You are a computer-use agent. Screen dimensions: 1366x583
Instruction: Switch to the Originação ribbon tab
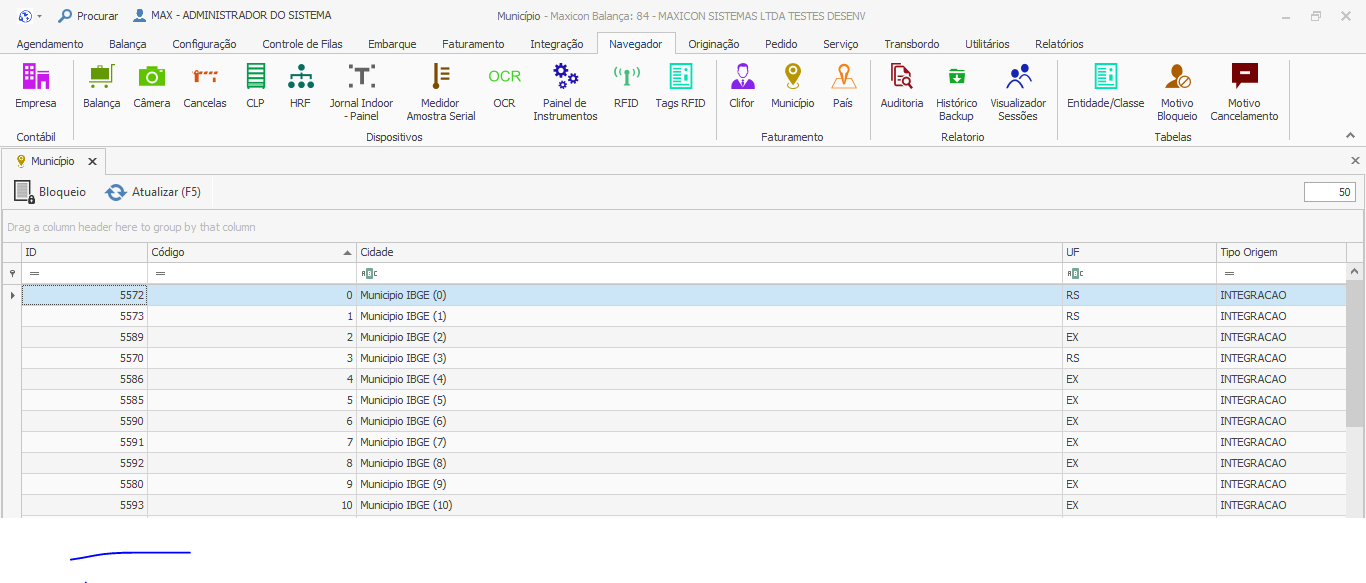pyautogui.click(x=714, y=44)
